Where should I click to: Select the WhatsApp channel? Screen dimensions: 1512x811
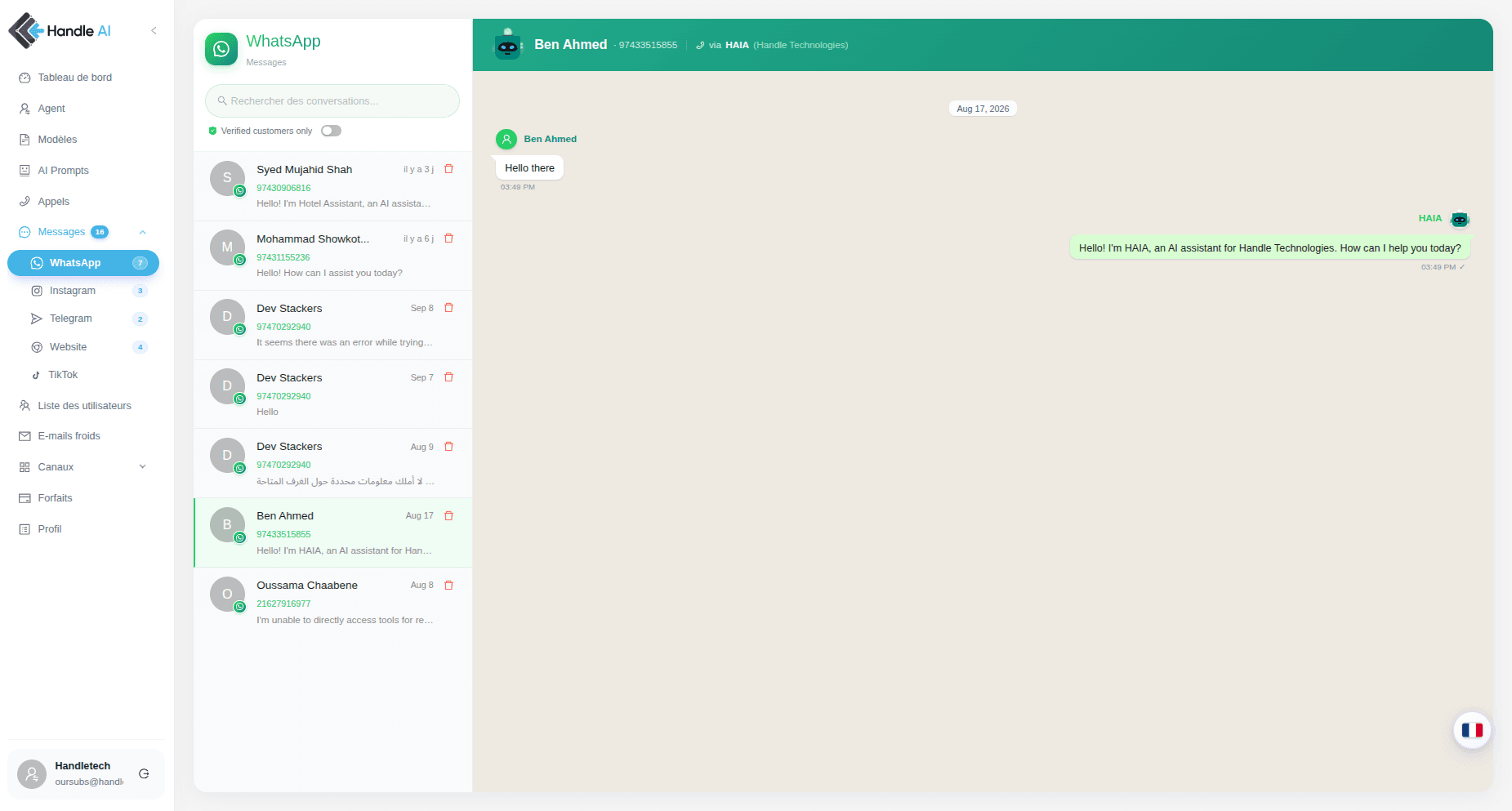tap(83, 263)
